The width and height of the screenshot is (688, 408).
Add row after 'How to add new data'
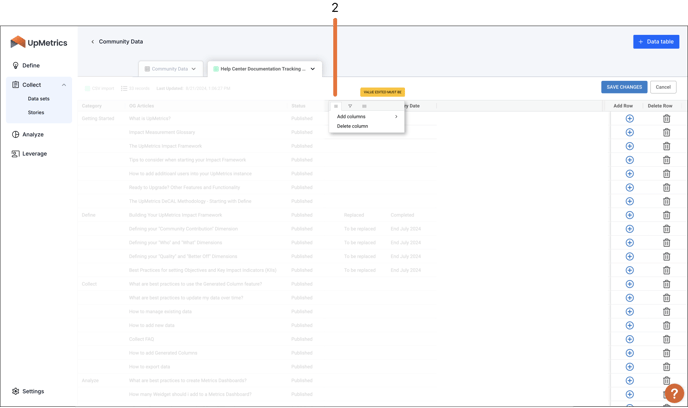point(630,325)
